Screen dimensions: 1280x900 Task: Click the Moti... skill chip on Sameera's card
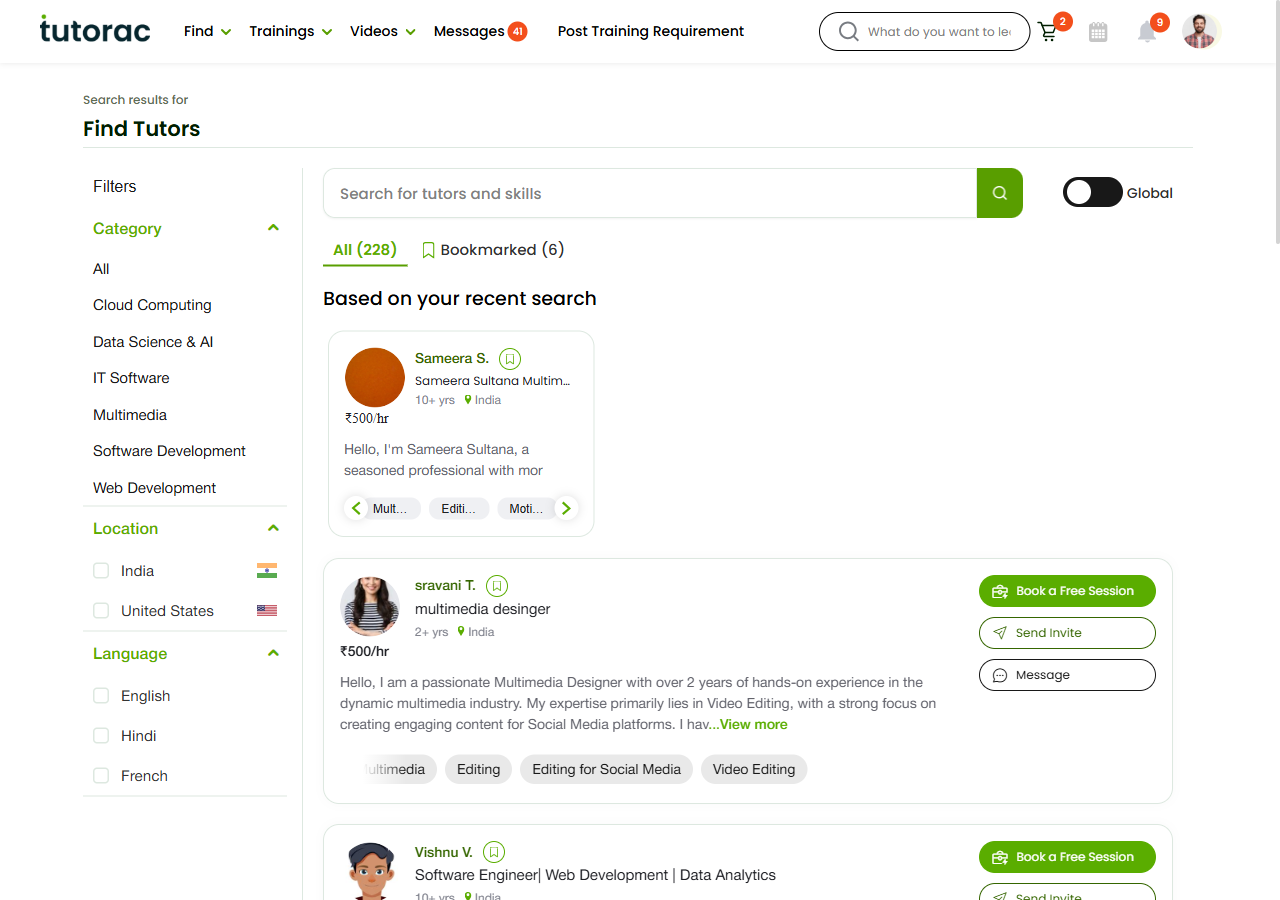coord(526,509)
